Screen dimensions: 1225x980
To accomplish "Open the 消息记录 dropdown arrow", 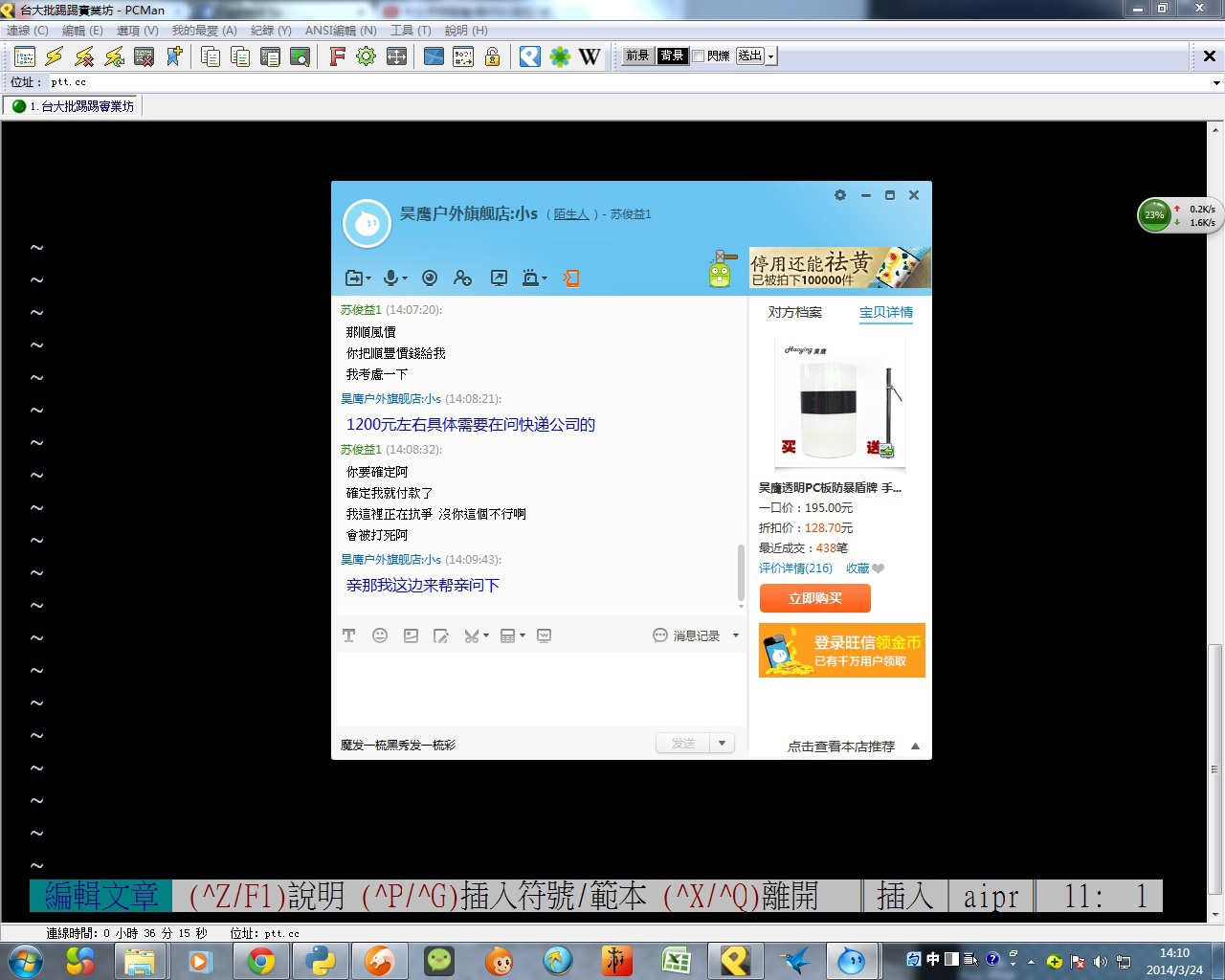I will point(736,635).
